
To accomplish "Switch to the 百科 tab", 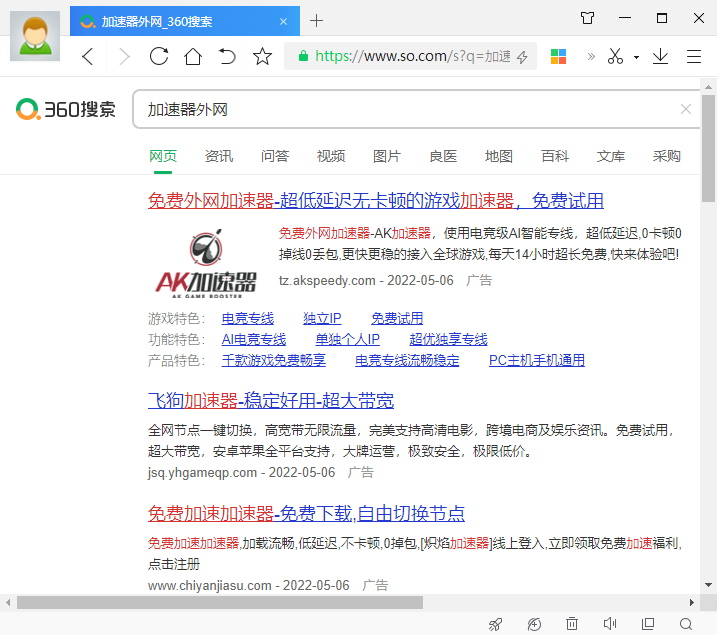I will coord(555,156).
